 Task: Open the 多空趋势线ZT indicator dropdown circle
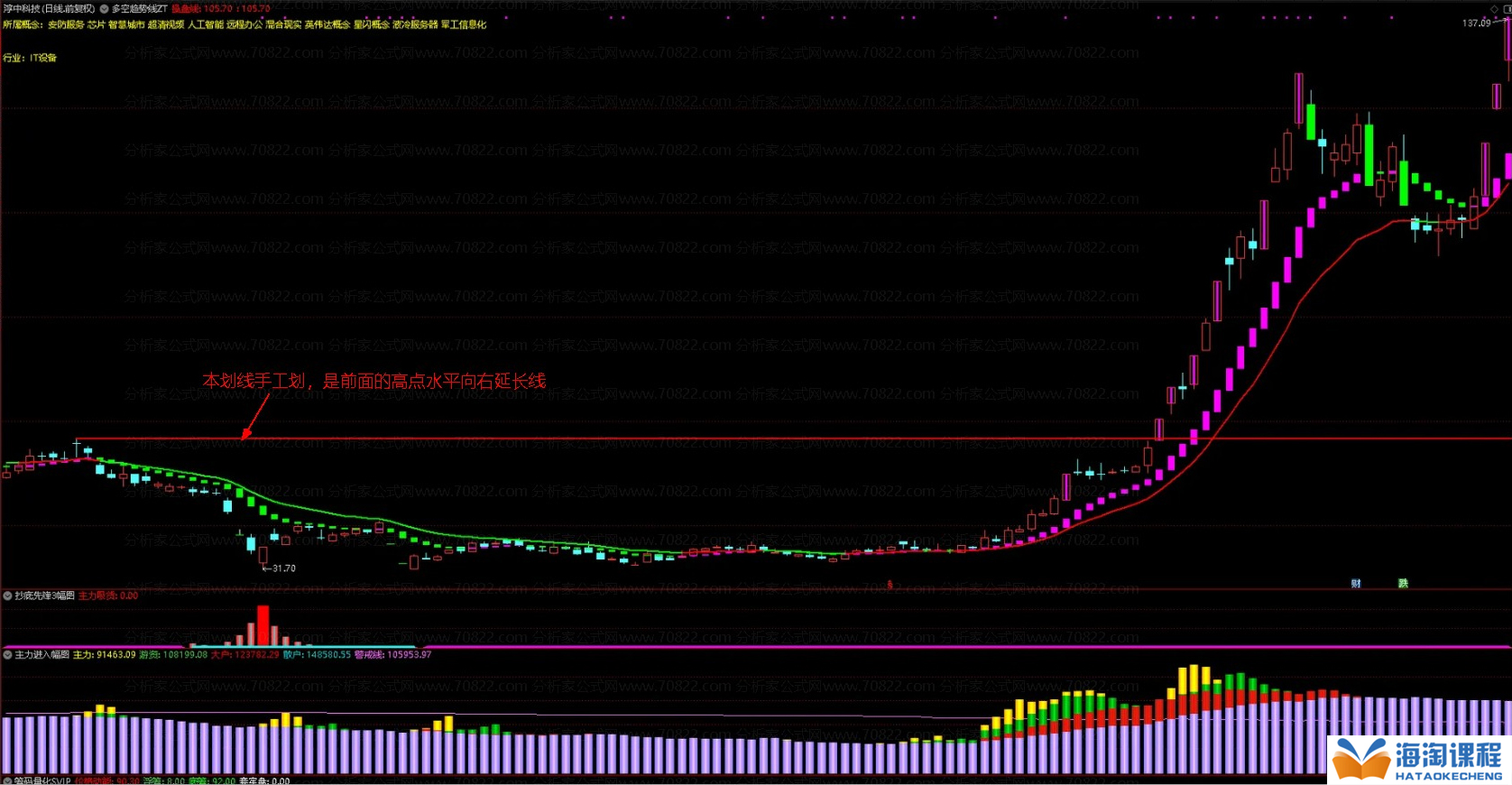click(x=105, y=9)
